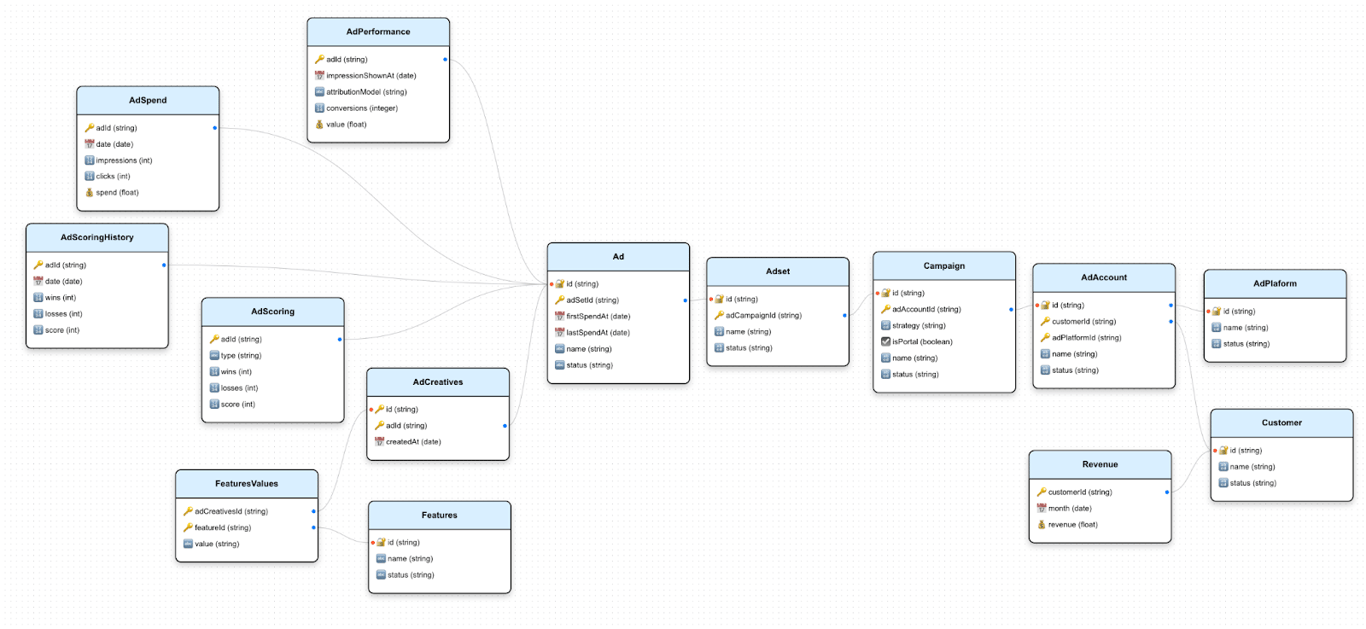
Task: Click the losses (int) field in AdScoring
Action: pyautogui.click(x=273, y=388)
